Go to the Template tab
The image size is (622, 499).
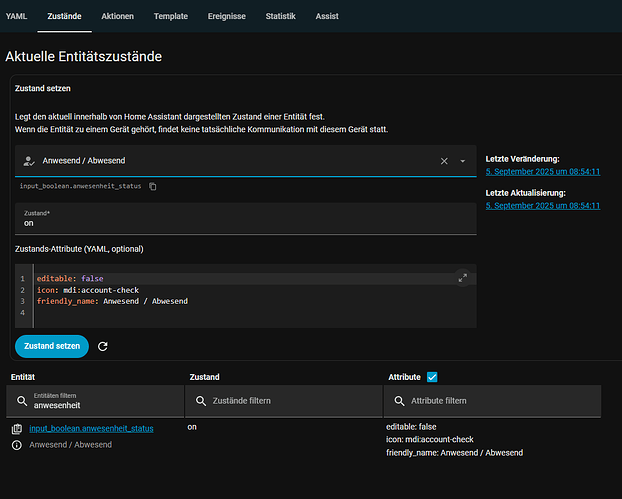coord(171,16)
